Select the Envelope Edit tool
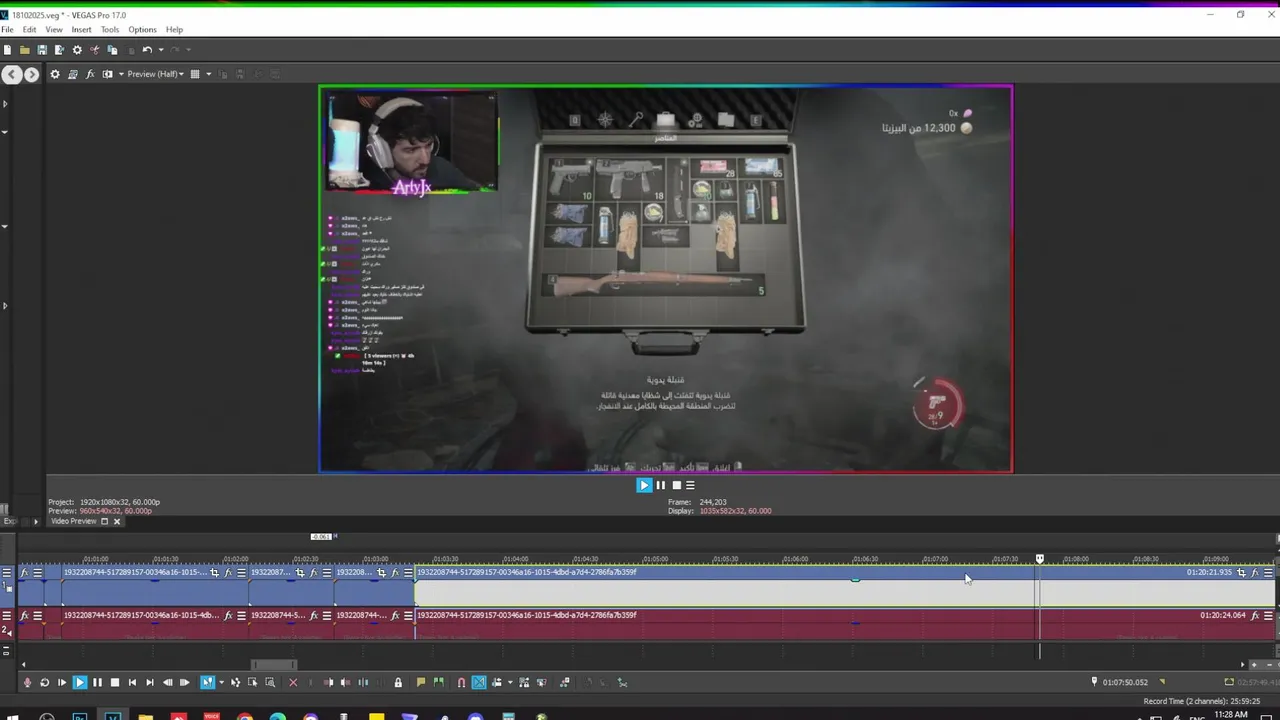1280x720 pixels. pos(235,682)
